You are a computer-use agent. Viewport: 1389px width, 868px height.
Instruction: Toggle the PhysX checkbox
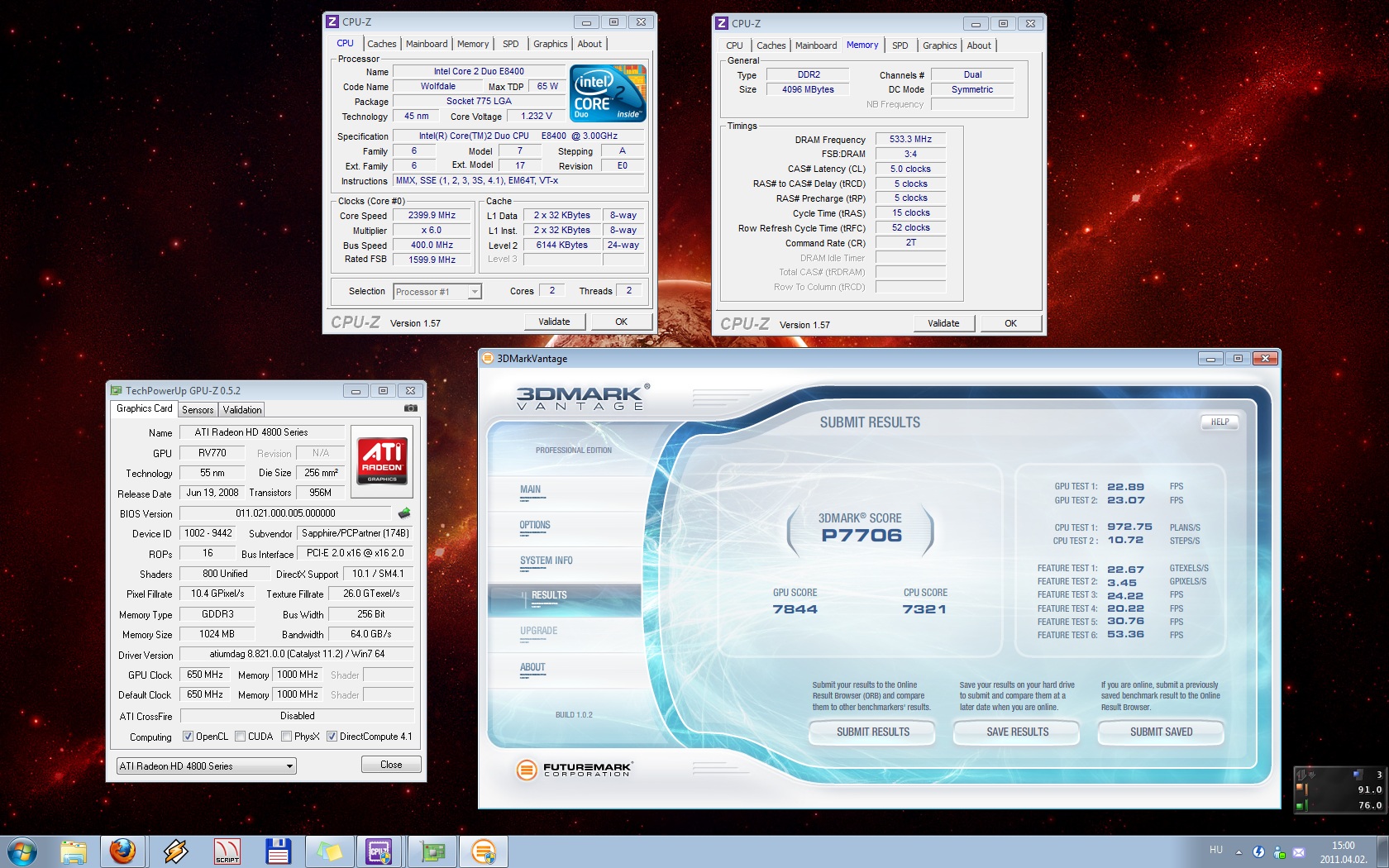pyautogui.click(x=286, y=737)
